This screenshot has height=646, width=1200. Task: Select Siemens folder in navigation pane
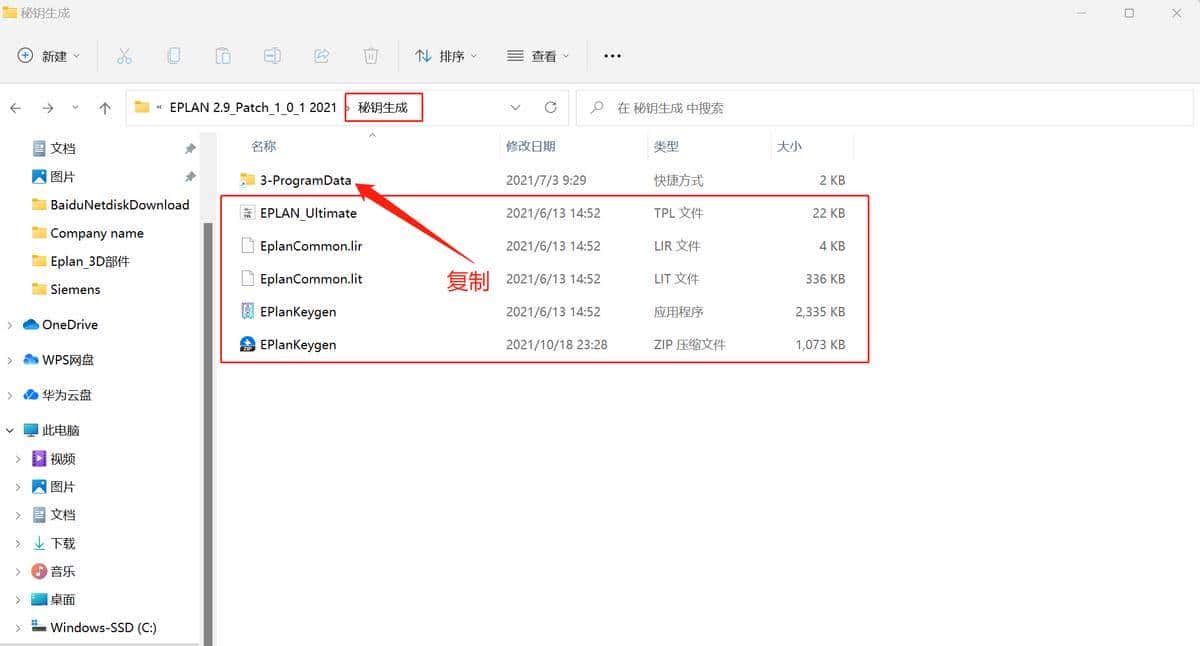point(75,289)
